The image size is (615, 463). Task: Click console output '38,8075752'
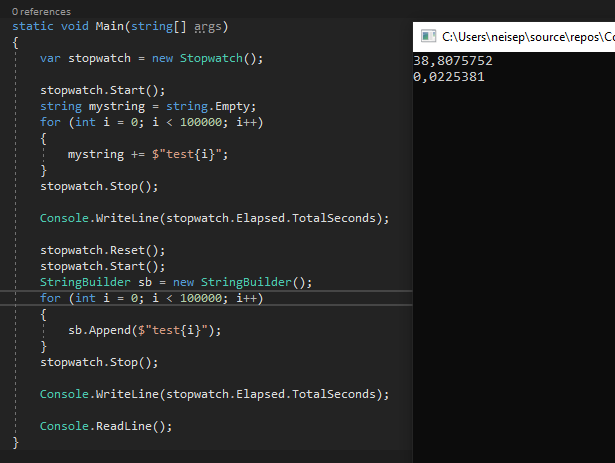click(x=453, y=61)
